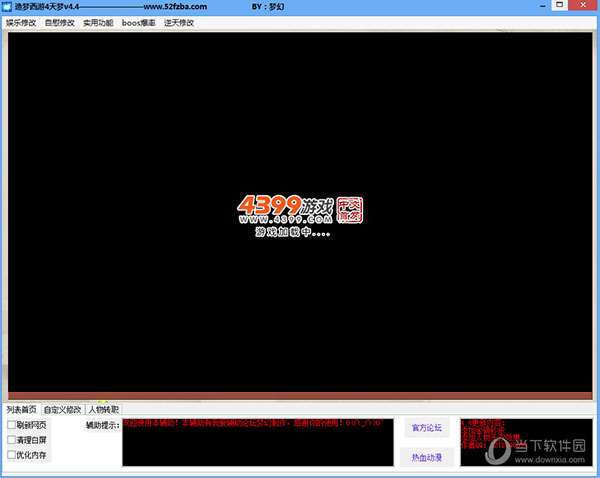Enable the 刷新网页 checkbox
The width and height of the screenshot is (600, 478).
[x=11, y=425]
